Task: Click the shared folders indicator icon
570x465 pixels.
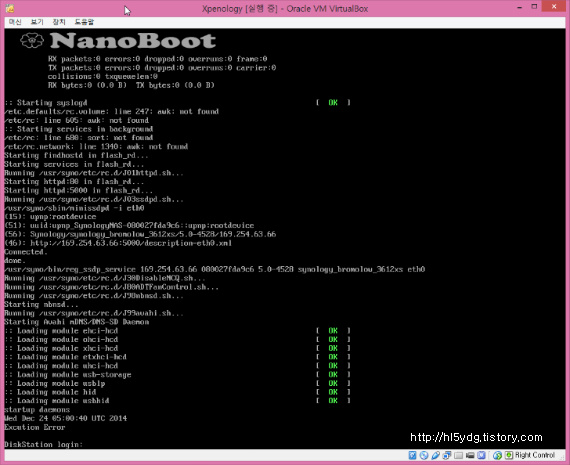Action: pyautogui.click(x=458, y=455)
